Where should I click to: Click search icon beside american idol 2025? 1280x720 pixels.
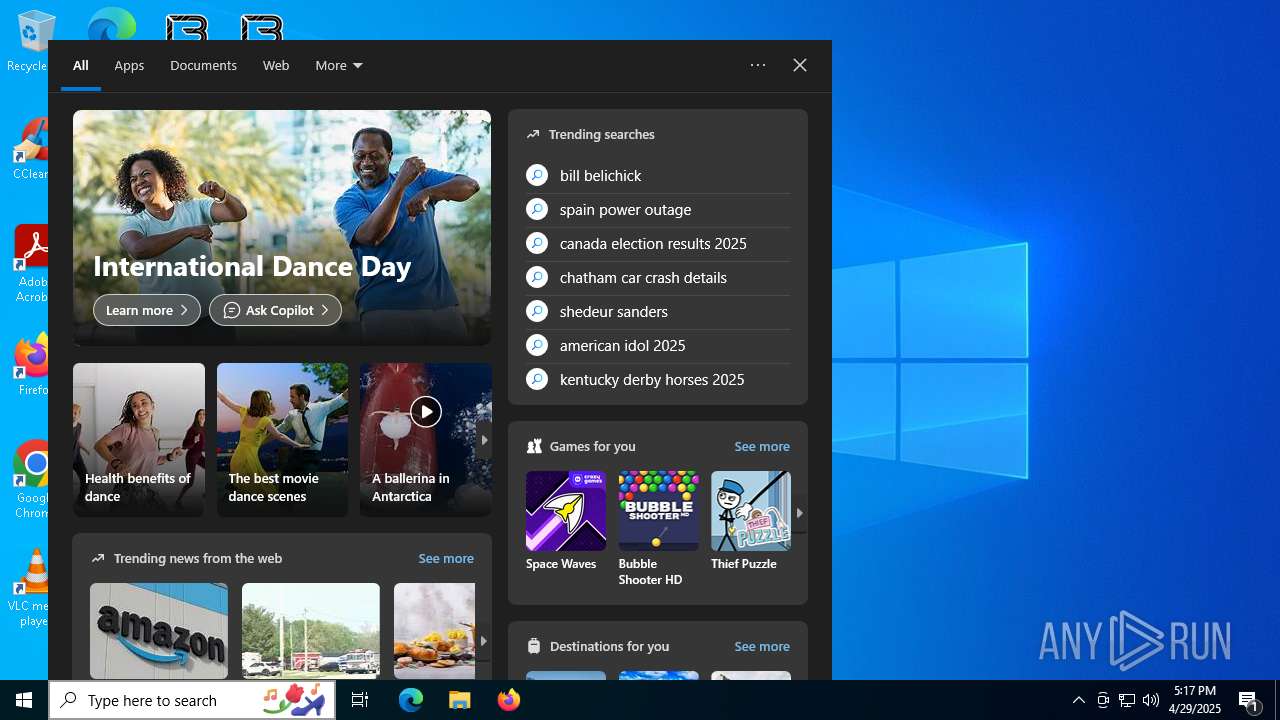pyautogui.click(x=537, y=345)
